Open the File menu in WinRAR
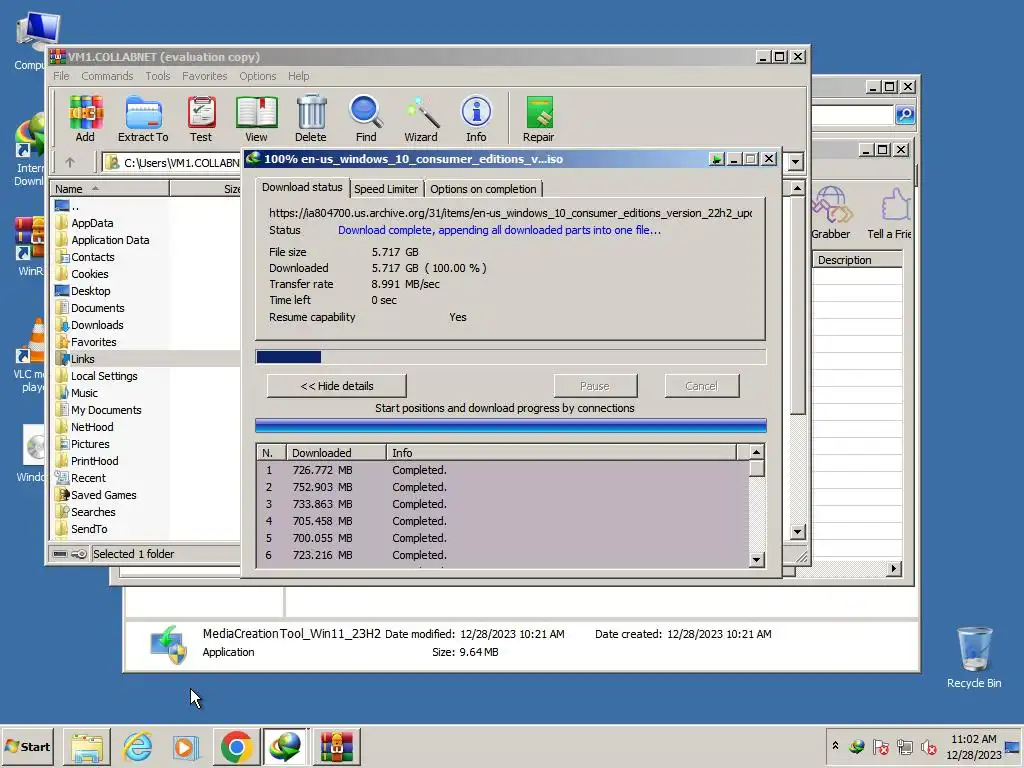1024x768 pixels. [61, 76]
